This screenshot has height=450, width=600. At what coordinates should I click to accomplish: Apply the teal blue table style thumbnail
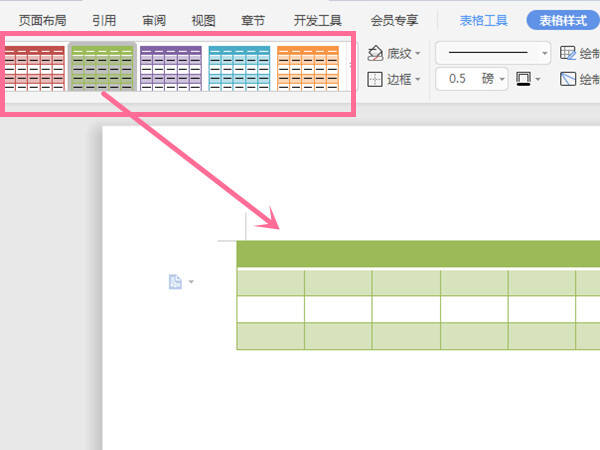[239, 68]
